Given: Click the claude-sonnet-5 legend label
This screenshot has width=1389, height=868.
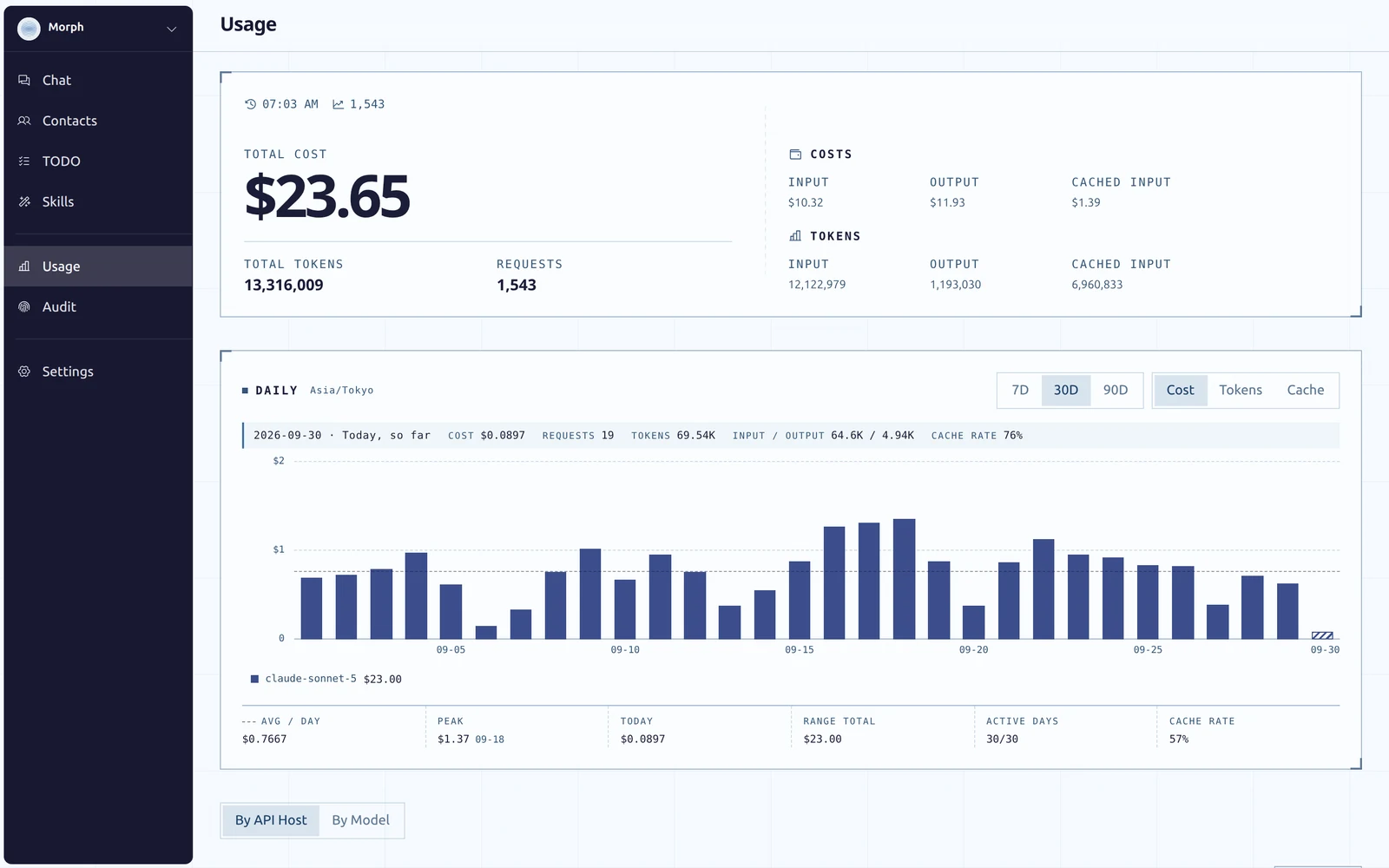Looking at the screenshot, I should [311, 679].
